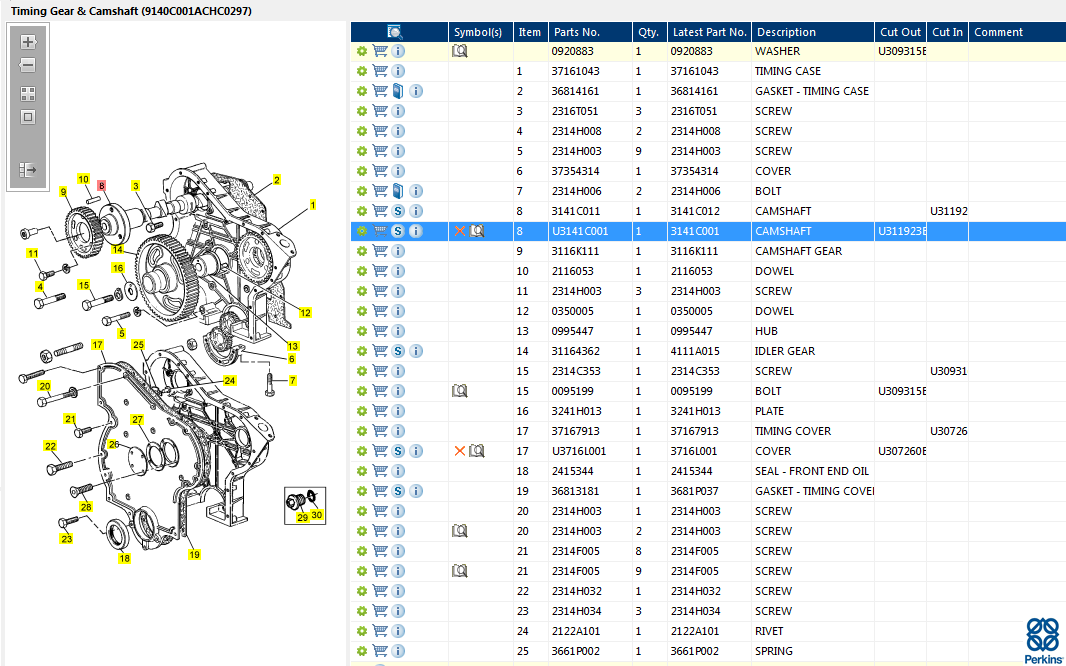Click the orange X symbol in U3716L001 row
The height and width of the screenshot is (666, 1066).
460,451
